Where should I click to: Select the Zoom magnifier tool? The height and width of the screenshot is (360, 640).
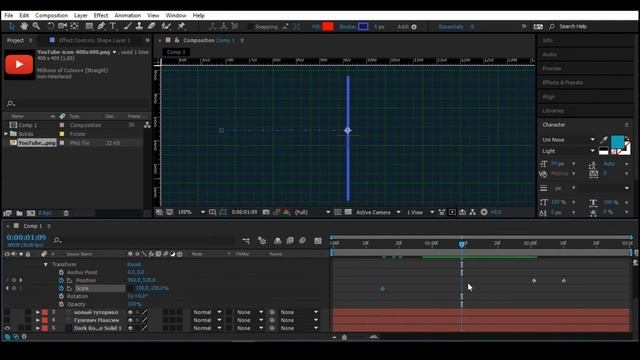36,26
